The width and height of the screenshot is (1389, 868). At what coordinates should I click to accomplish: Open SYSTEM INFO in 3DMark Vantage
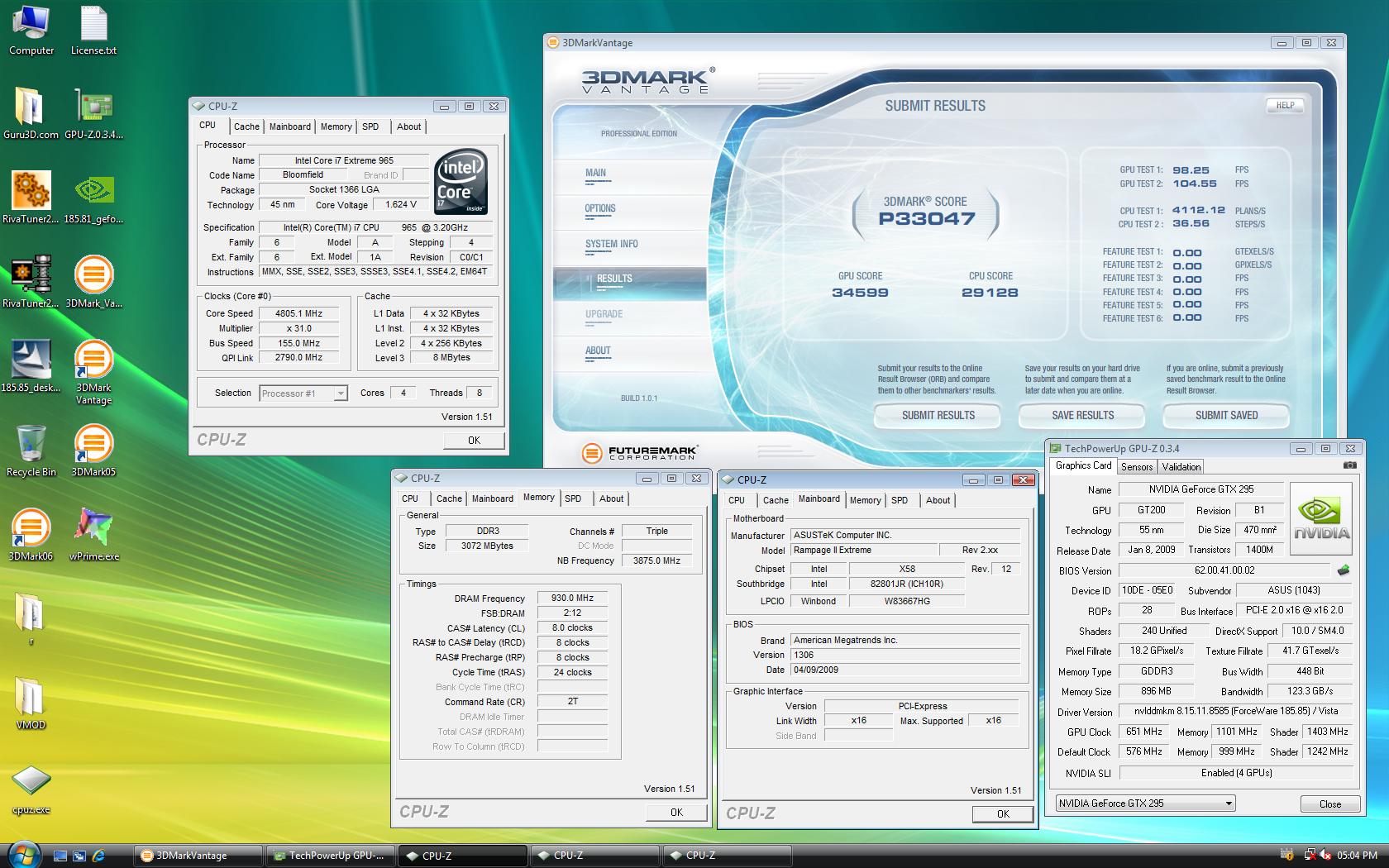click(x=612, y=244)
